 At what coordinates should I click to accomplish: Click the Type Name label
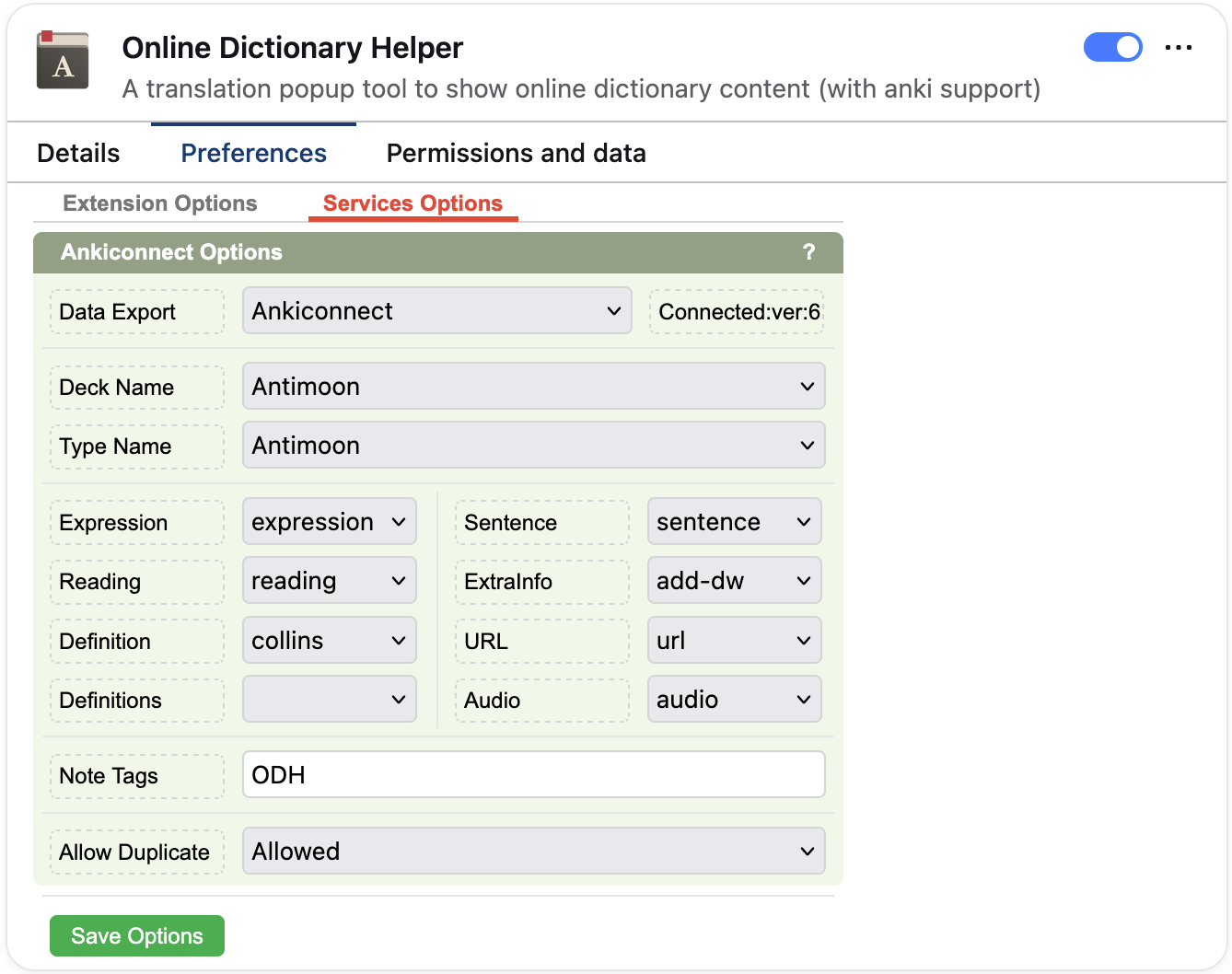[137, 446]
